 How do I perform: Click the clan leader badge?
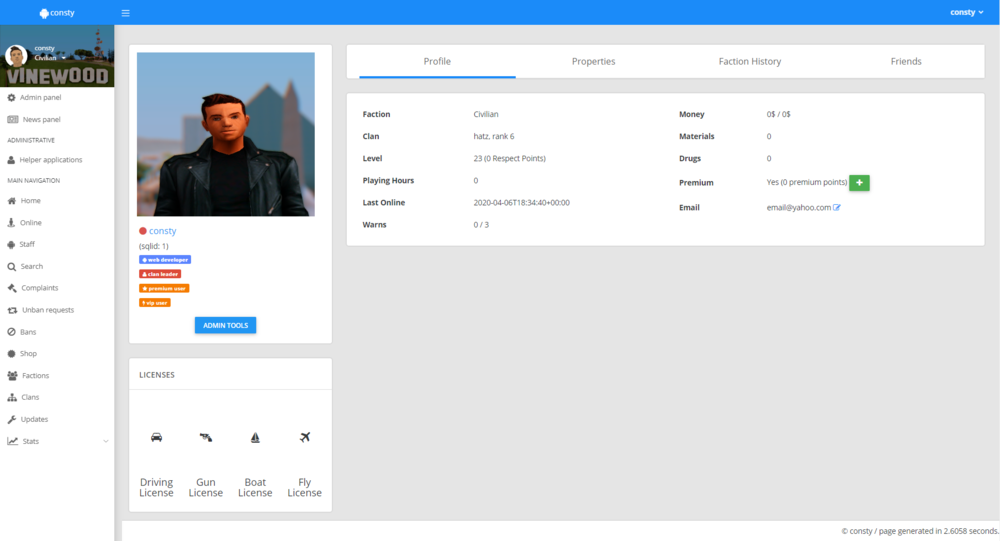(160, 274)
